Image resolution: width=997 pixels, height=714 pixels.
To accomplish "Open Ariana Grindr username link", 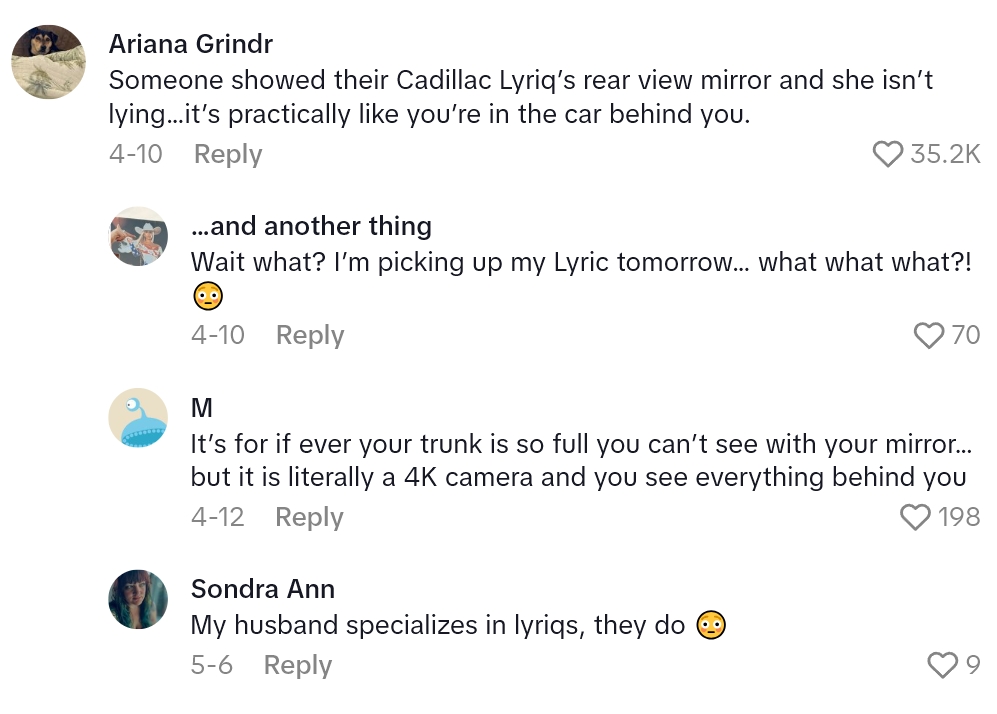I will point(191,44).
